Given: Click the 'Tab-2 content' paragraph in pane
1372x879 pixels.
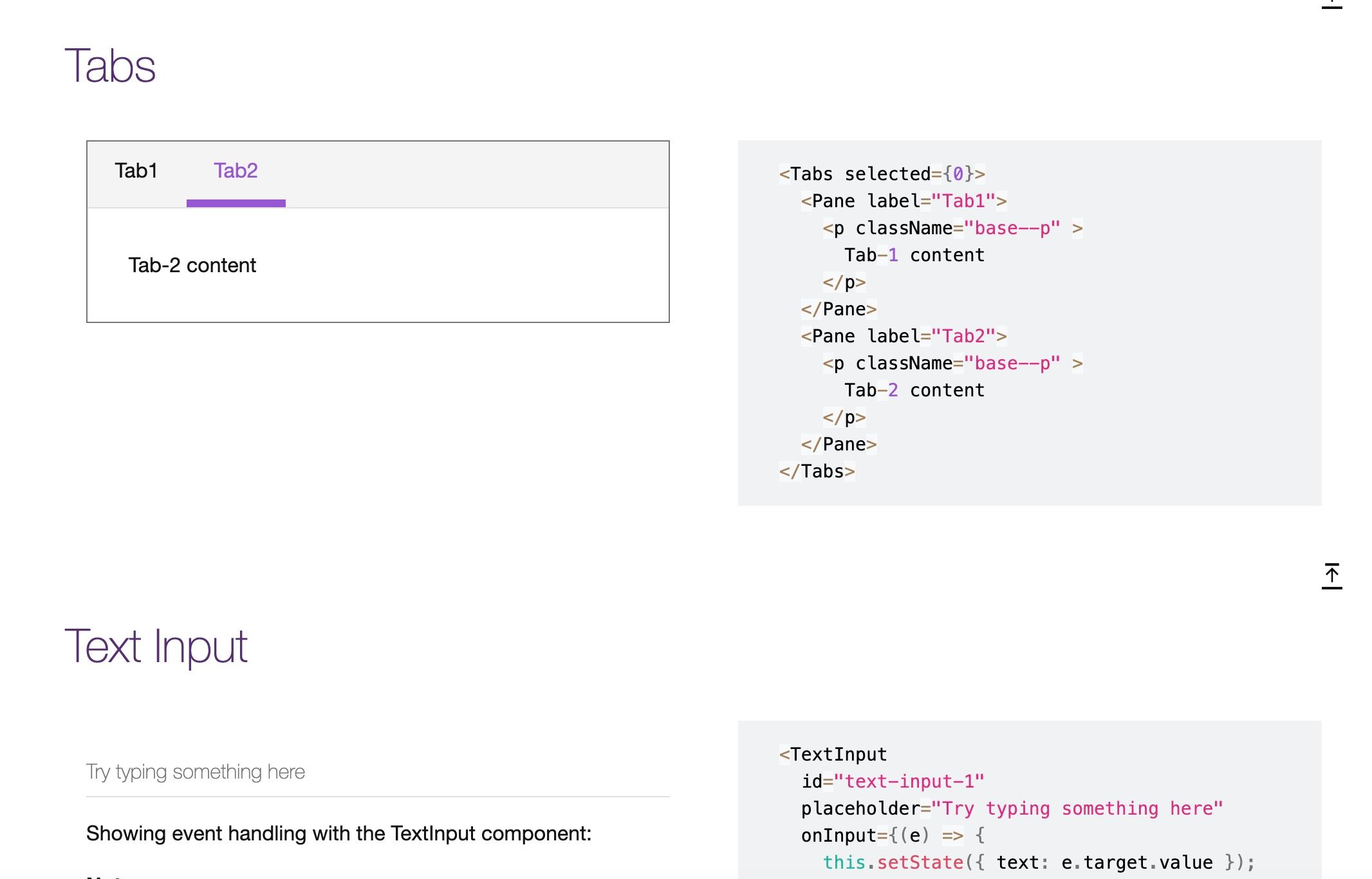Looking at the screenshot, I should [192, 265].
